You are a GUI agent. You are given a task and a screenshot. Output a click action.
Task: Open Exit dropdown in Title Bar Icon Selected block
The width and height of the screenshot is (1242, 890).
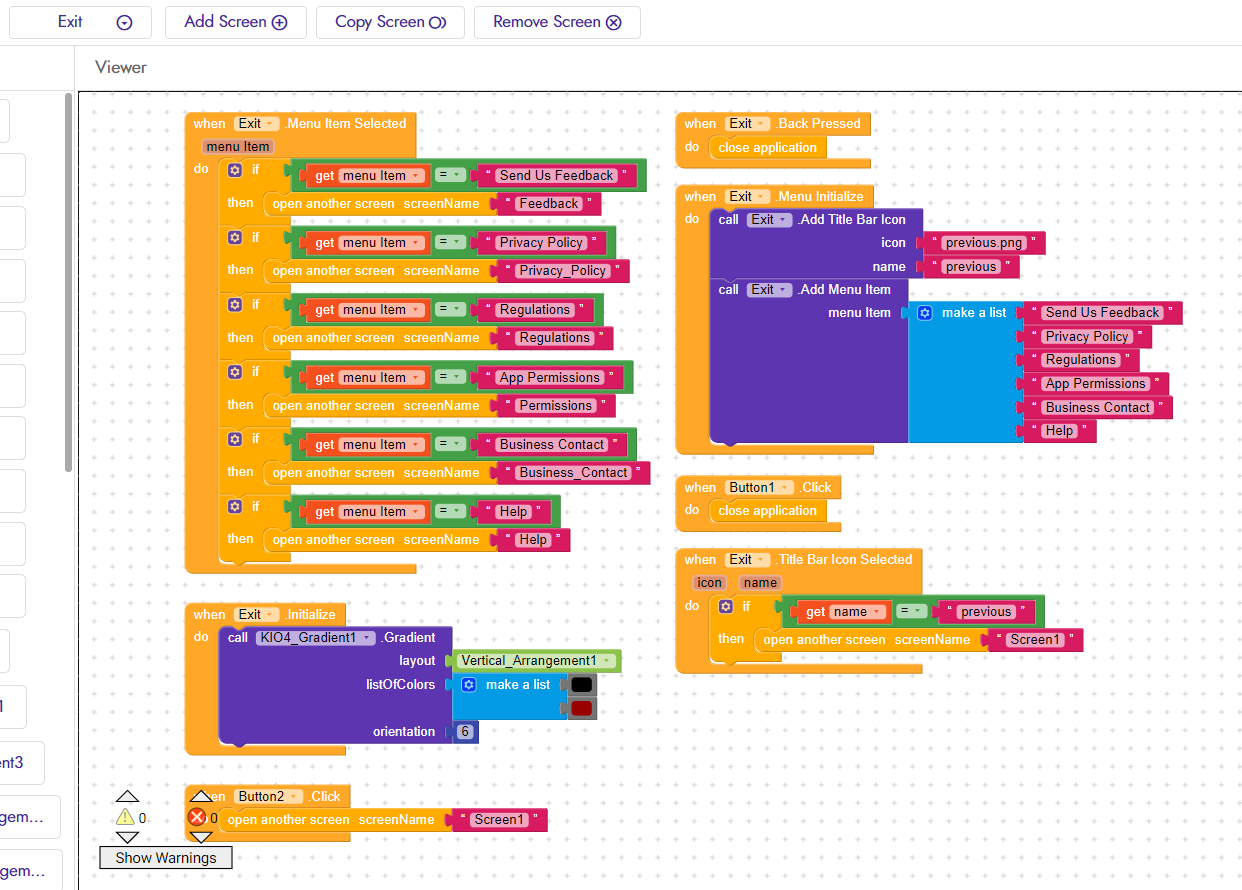[746, 560]
